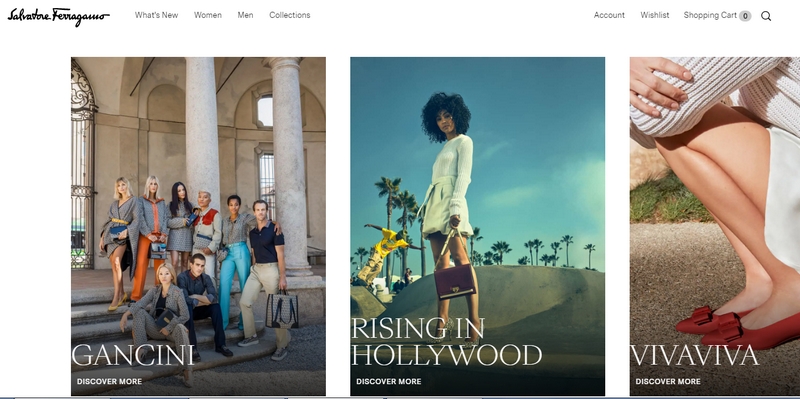Open the Women menu
This screenshot has height=399, width=800.
point(208,15)
